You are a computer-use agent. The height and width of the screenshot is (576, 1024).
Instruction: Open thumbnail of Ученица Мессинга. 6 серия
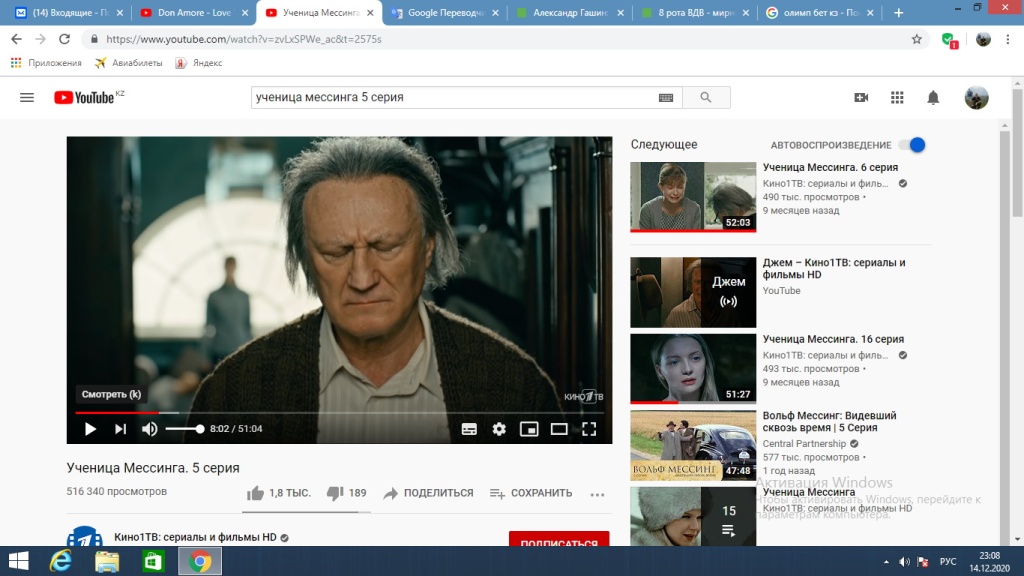(693, 197)
